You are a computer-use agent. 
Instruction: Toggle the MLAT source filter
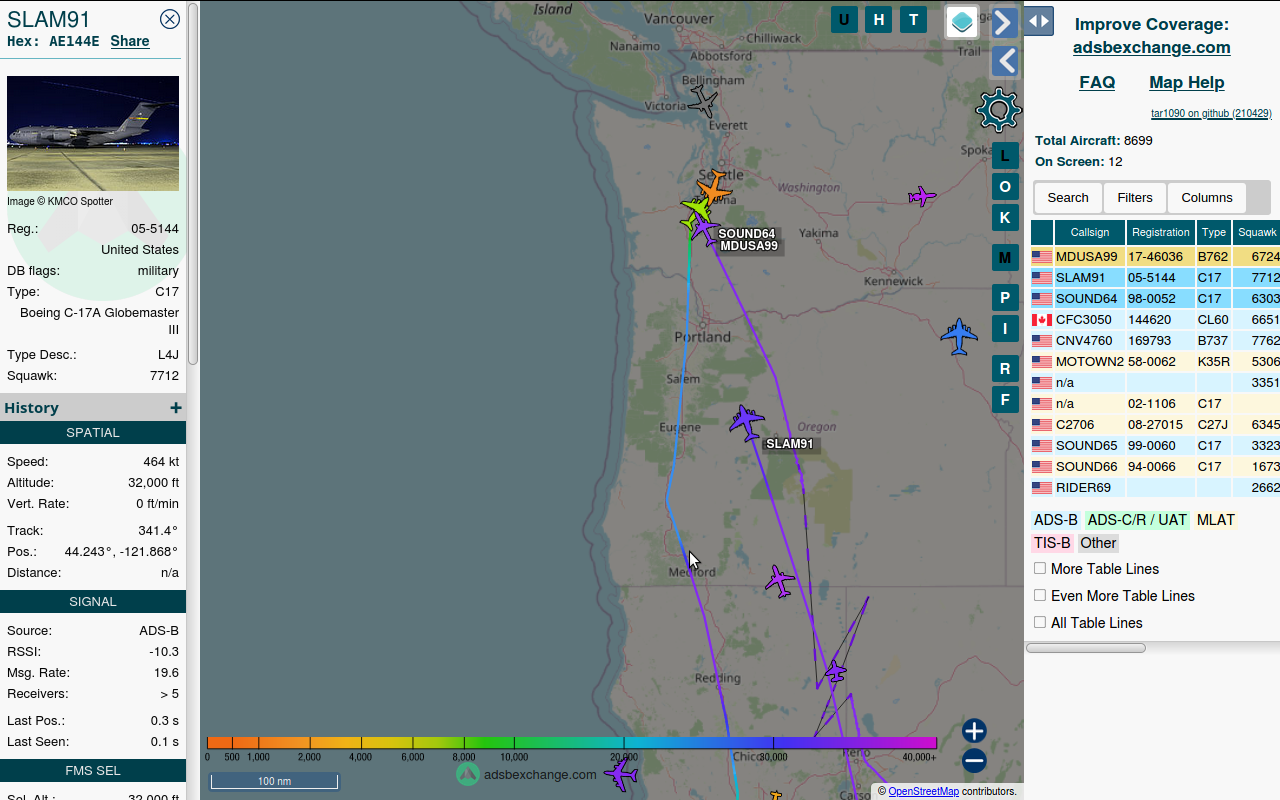(x=1215, y=520)
